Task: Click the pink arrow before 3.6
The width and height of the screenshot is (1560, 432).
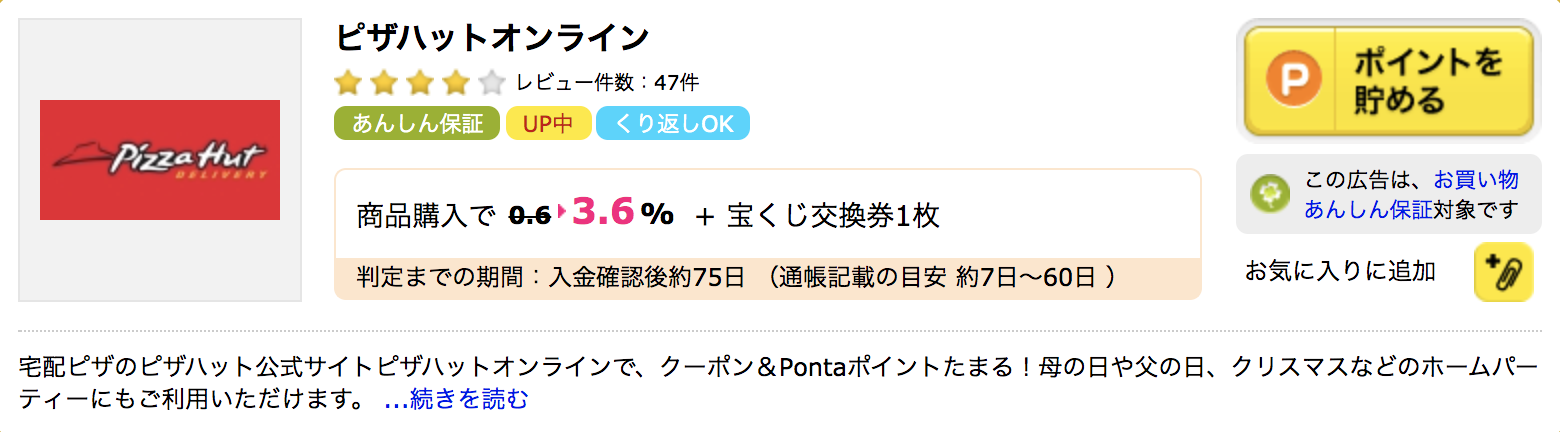Action: 562,213
